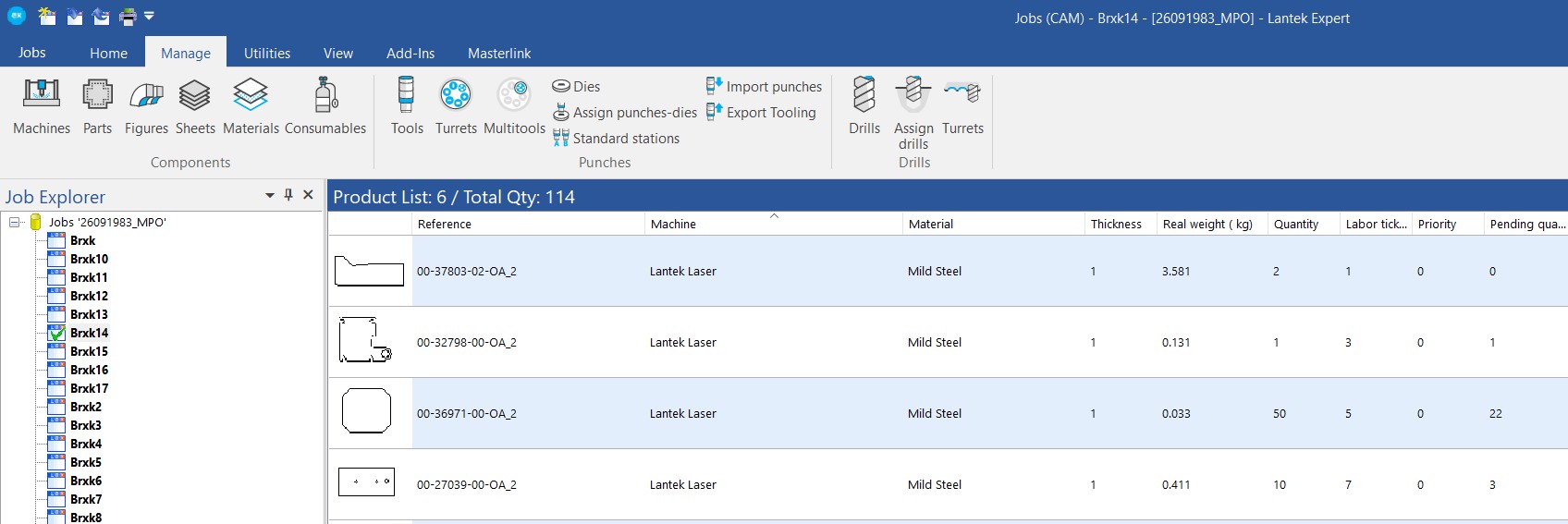The image size is (1568, 524).
Task: Select the Brxk17 job
Action: pyautogui.click(x=89, y=388)
